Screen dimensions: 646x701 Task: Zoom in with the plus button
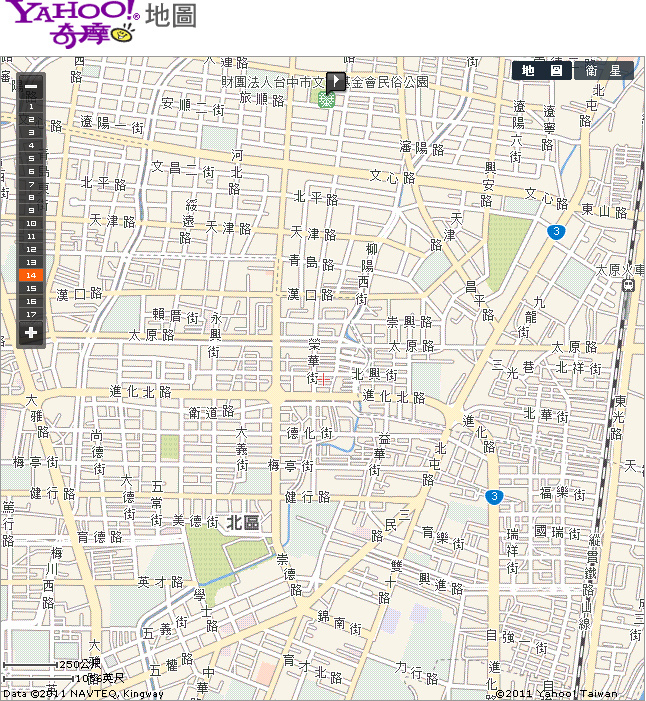[x=31, y=333]
